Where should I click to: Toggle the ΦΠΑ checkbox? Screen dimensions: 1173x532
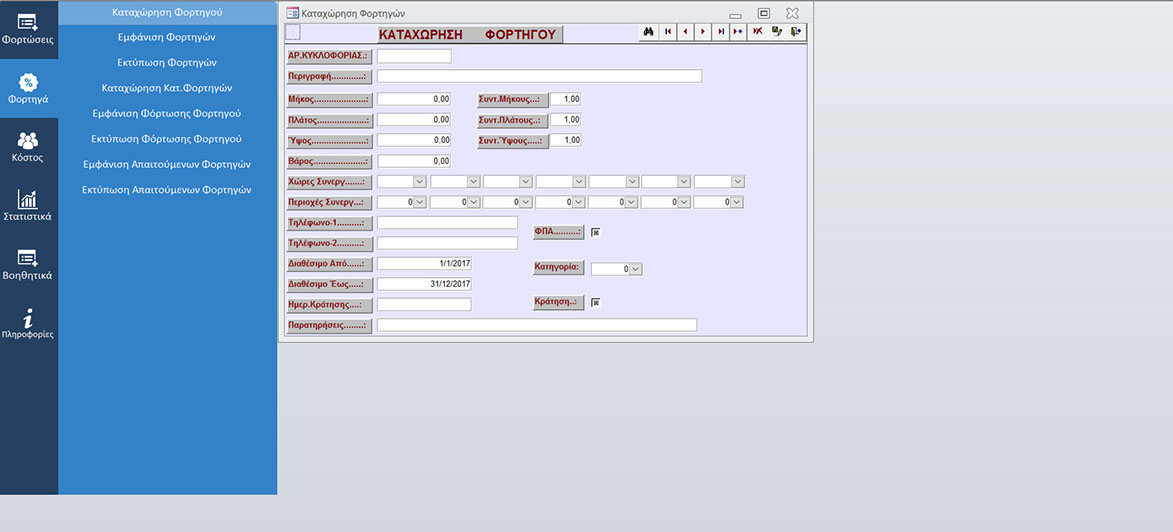tap(595, 232)
